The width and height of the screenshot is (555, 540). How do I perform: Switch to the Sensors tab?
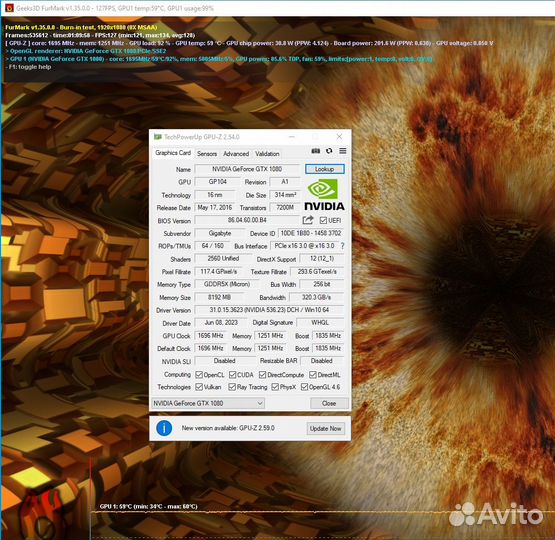pos(207,154)
